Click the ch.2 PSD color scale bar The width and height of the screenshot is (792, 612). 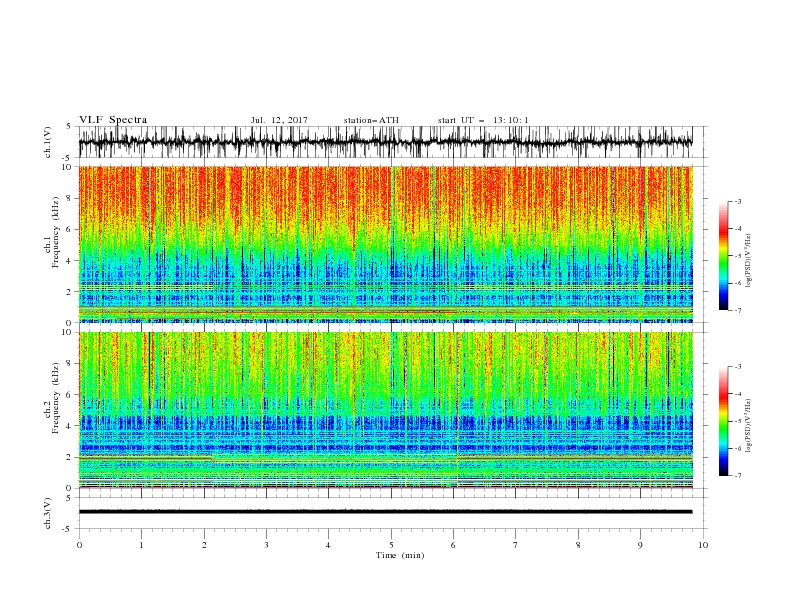(x=723, y=421)
